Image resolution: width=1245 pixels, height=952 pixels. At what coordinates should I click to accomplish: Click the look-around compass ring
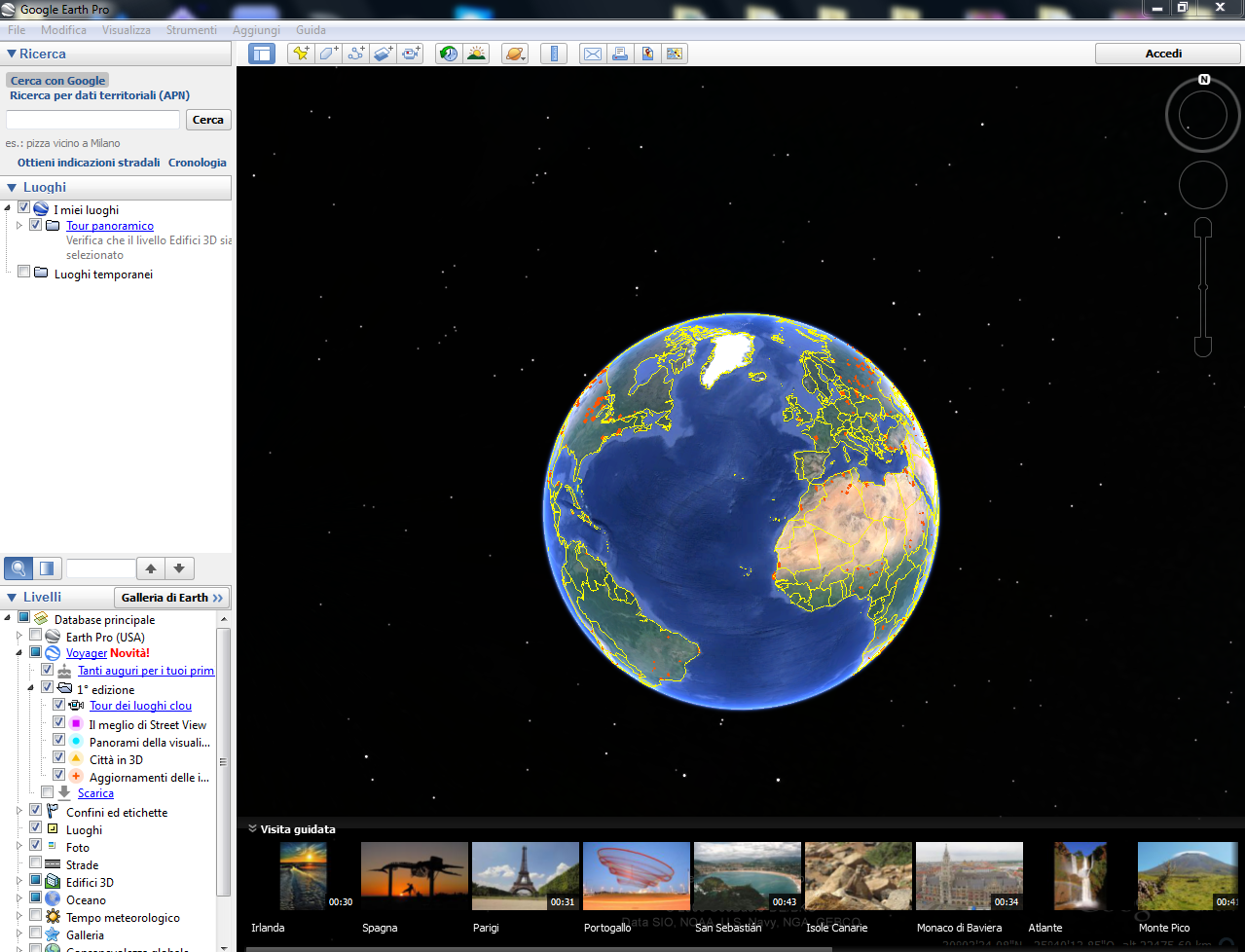pyautogui.click(x=1203, y=116)
